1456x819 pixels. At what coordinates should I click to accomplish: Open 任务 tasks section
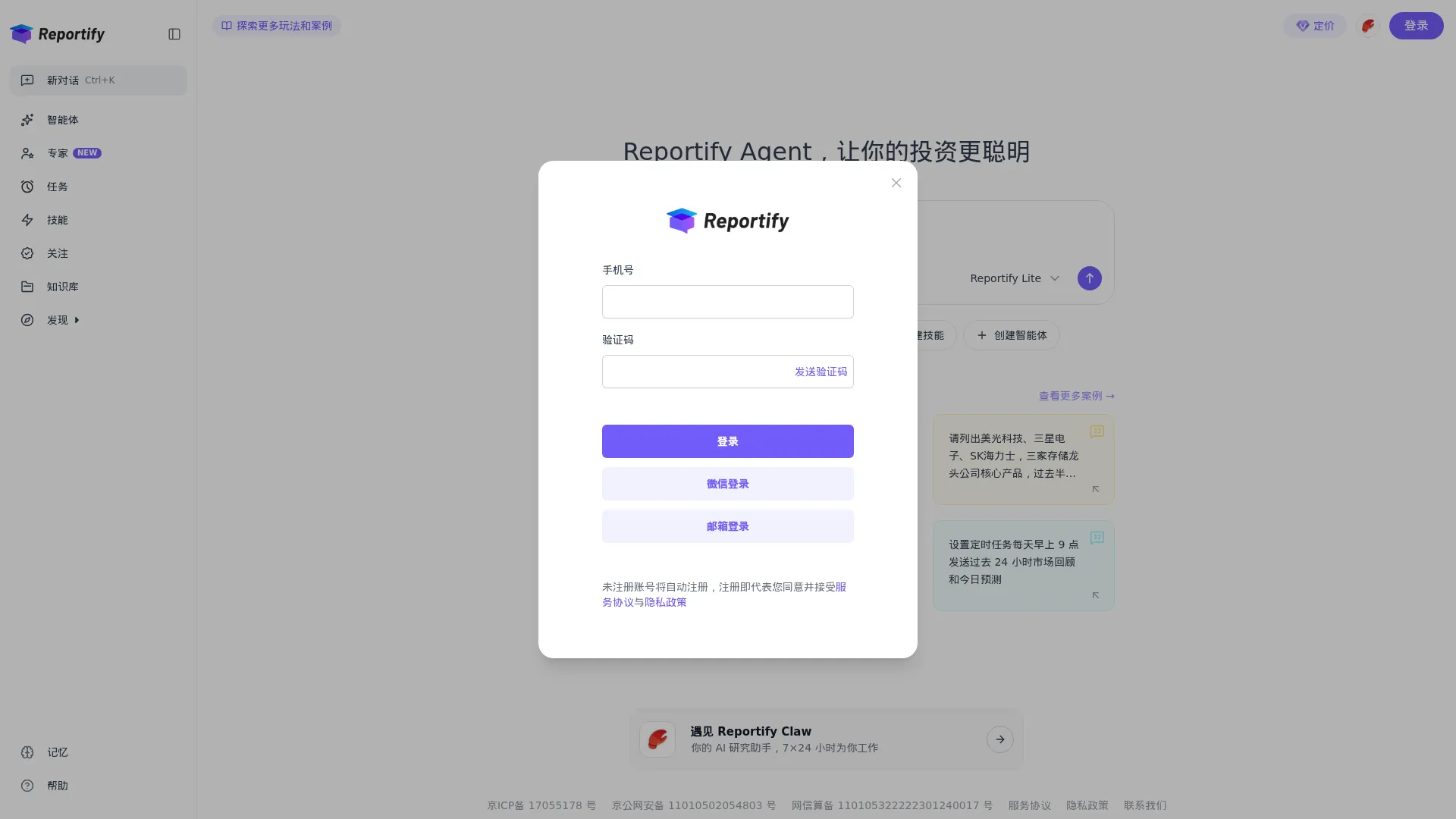tap(98, 187)
